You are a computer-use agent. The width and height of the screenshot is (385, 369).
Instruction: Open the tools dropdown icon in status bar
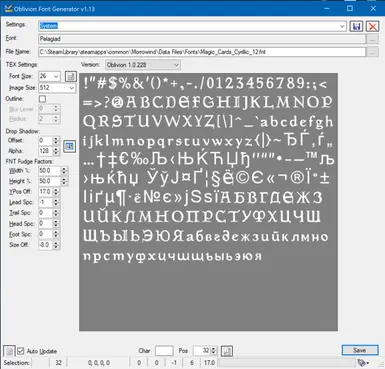(363, 362)
